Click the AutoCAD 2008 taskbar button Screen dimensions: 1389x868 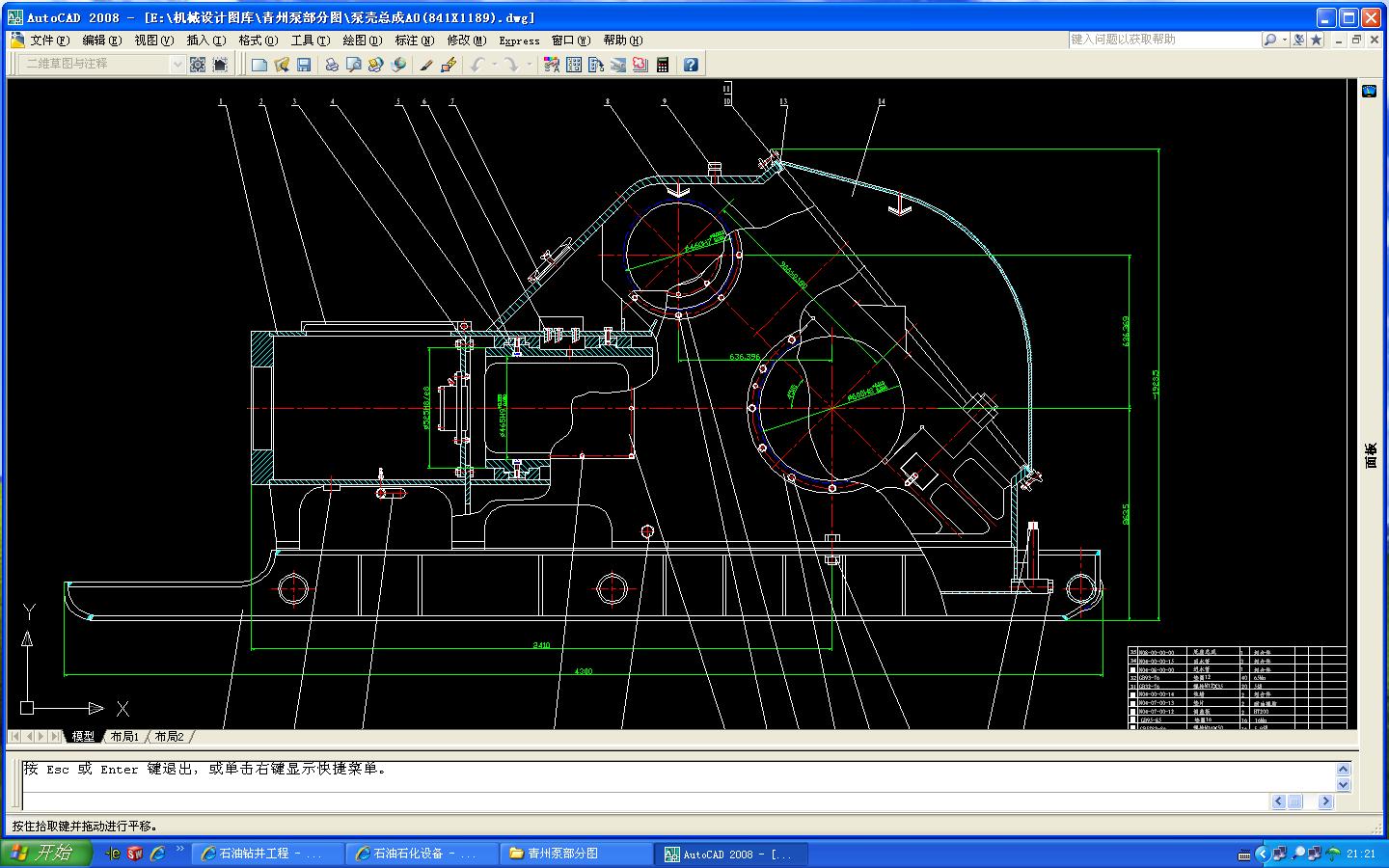pyautogui.click(x=730, y=854)
